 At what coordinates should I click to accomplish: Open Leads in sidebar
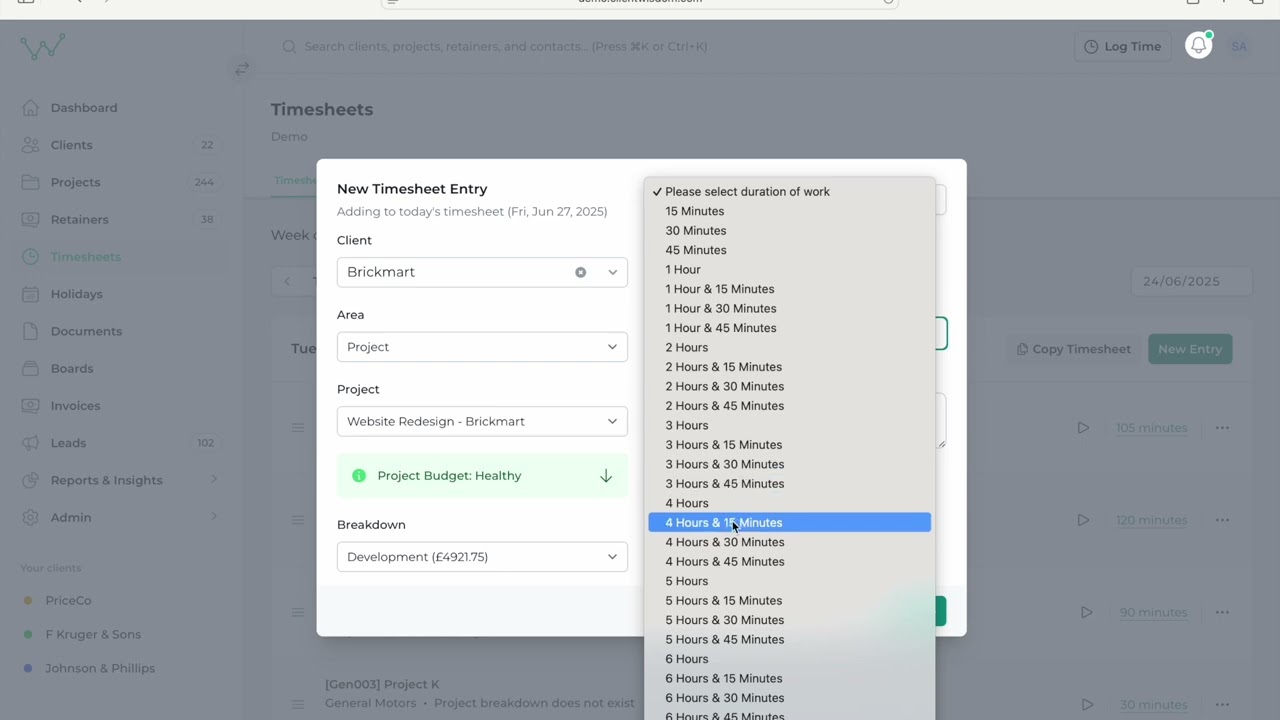[68, 443]
